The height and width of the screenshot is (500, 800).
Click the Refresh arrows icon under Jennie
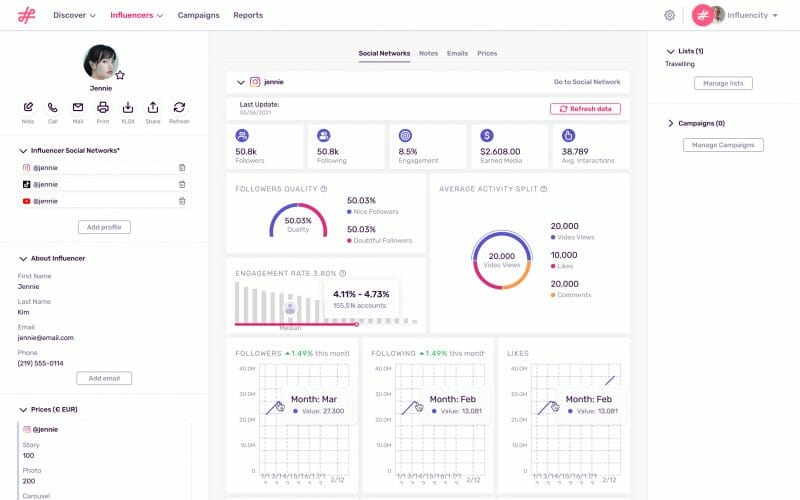click(x=179, y=107)
